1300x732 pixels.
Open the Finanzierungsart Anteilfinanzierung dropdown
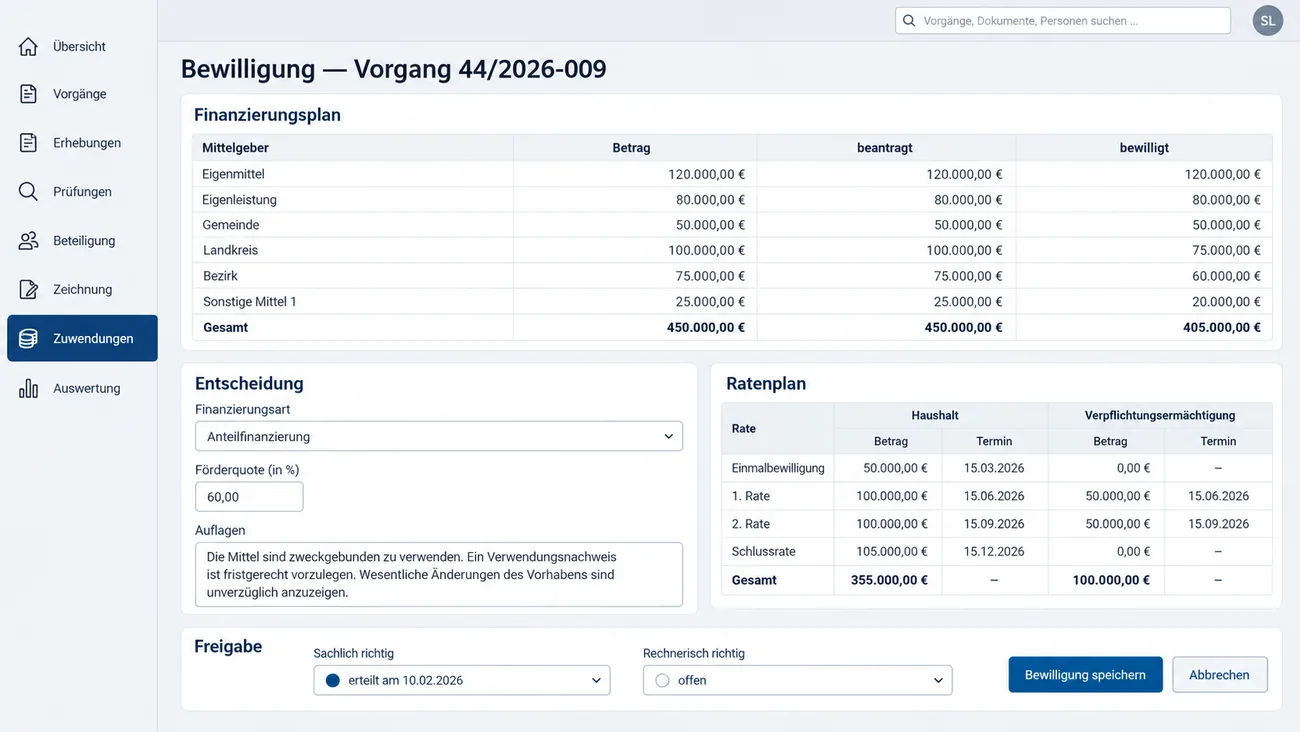click(x=439, y=436)
